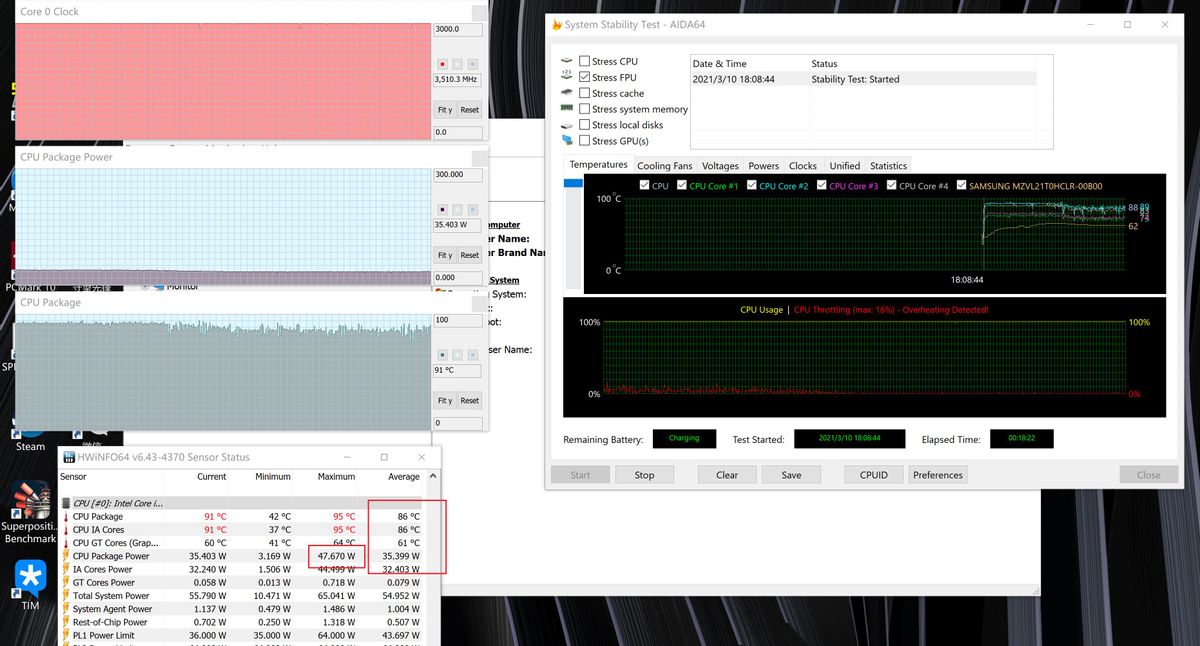Edit the Core 0 Clock maximum value field

[x=457, y=29]
